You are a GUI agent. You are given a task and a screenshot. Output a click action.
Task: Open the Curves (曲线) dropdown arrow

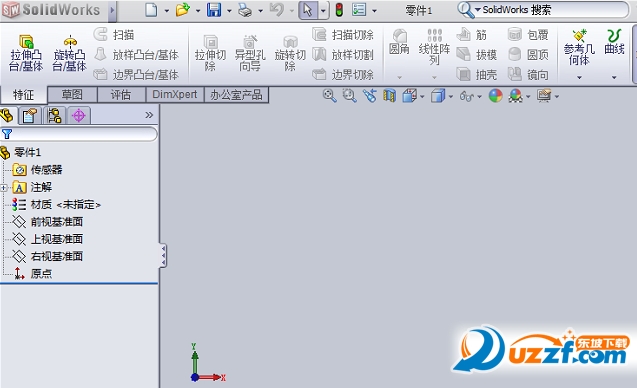[x=614, y=77]
